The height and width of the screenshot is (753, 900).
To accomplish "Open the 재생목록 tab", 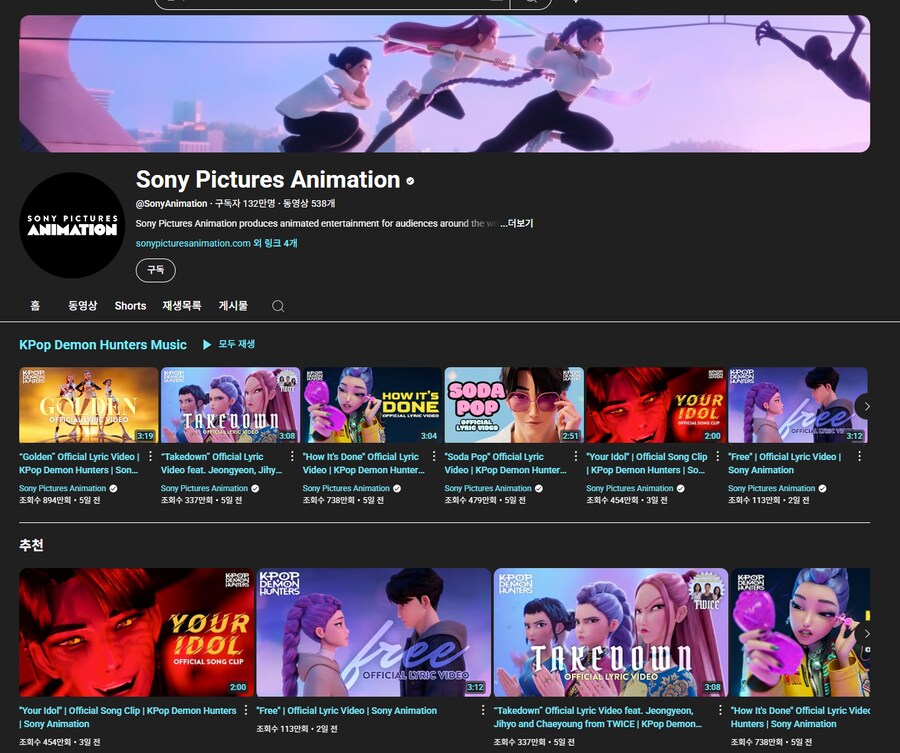I will pos(182,306).
